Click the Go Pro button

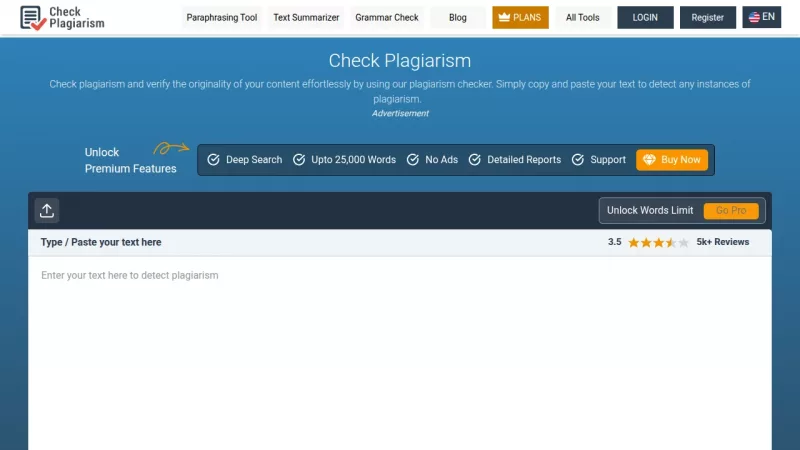click(731, 211)
